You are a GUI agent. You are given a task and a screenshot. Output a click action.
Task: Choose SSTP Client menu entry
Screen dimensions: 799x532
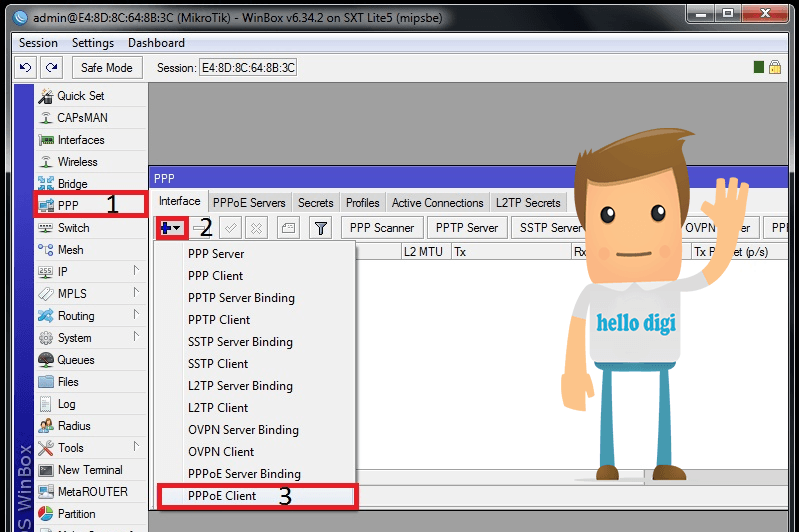tap(255, 364)
